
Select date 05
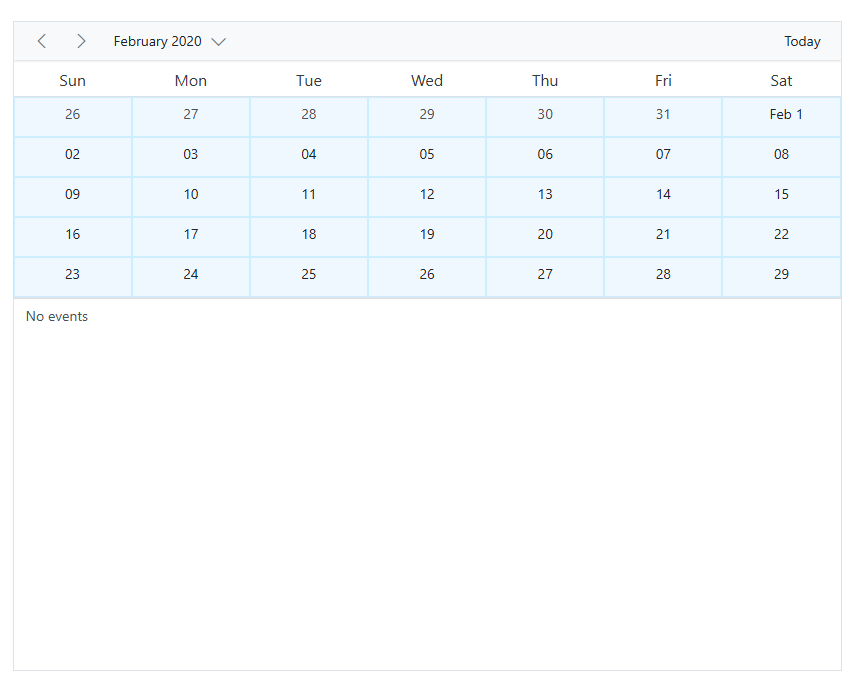point(427,157)
